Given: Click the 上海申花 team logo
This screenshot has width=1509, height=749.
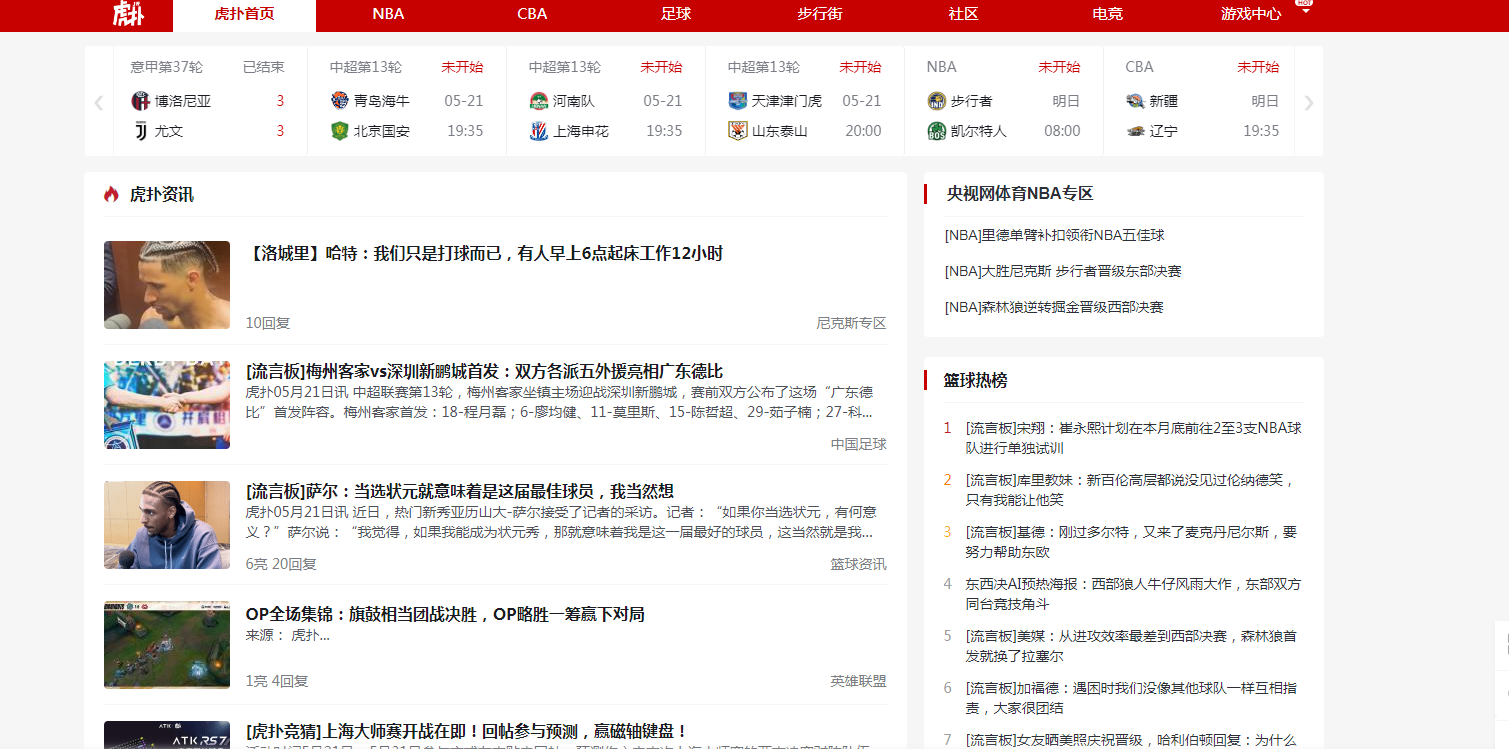Looking at the screenshot, I should (x=539, y=131).
